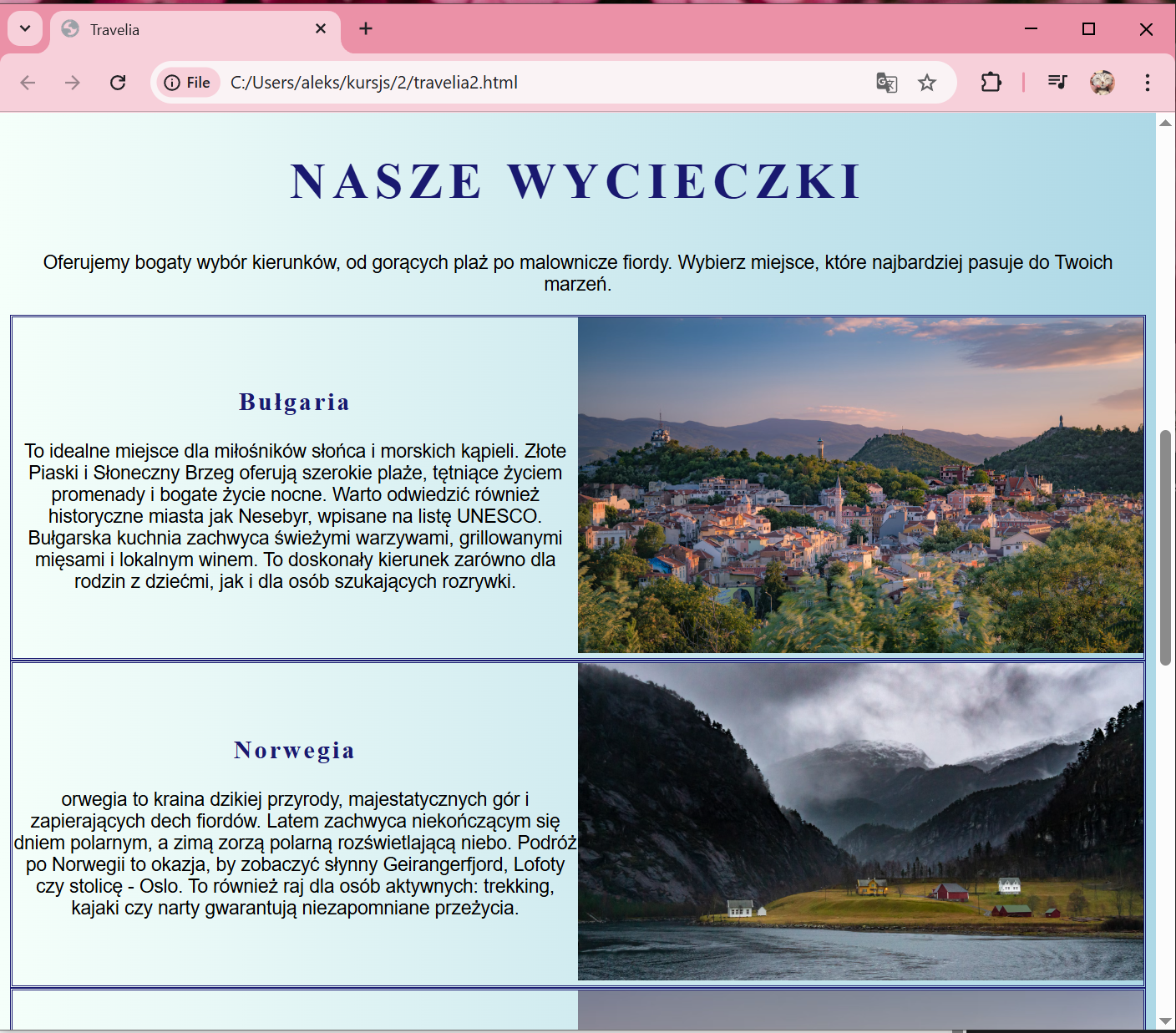1176x1033 pixels.
Task: Click the vertical scrollbar thumb
Action: pyautogui.click(x=1165, y=548)
